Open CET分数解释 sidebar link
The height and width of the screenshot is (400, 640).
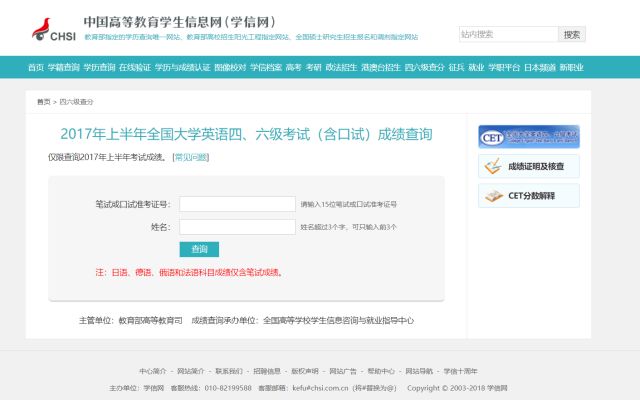click(529, 196)
